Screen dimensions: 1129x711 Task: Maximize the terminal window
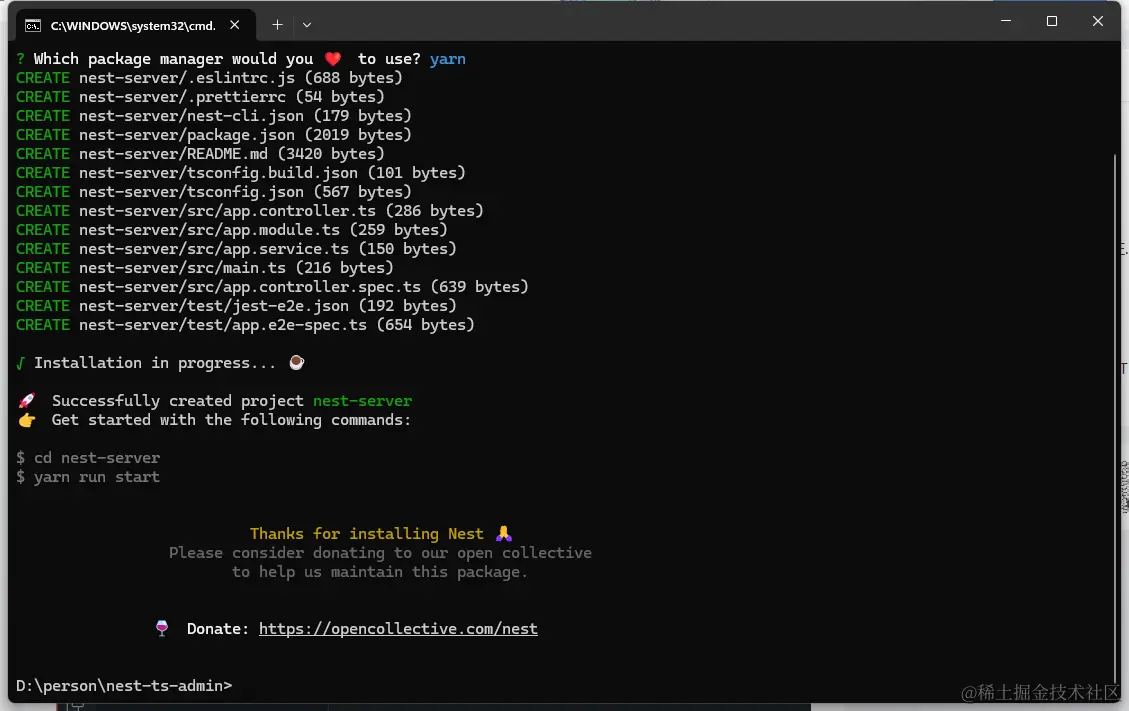click(1051, 21)
